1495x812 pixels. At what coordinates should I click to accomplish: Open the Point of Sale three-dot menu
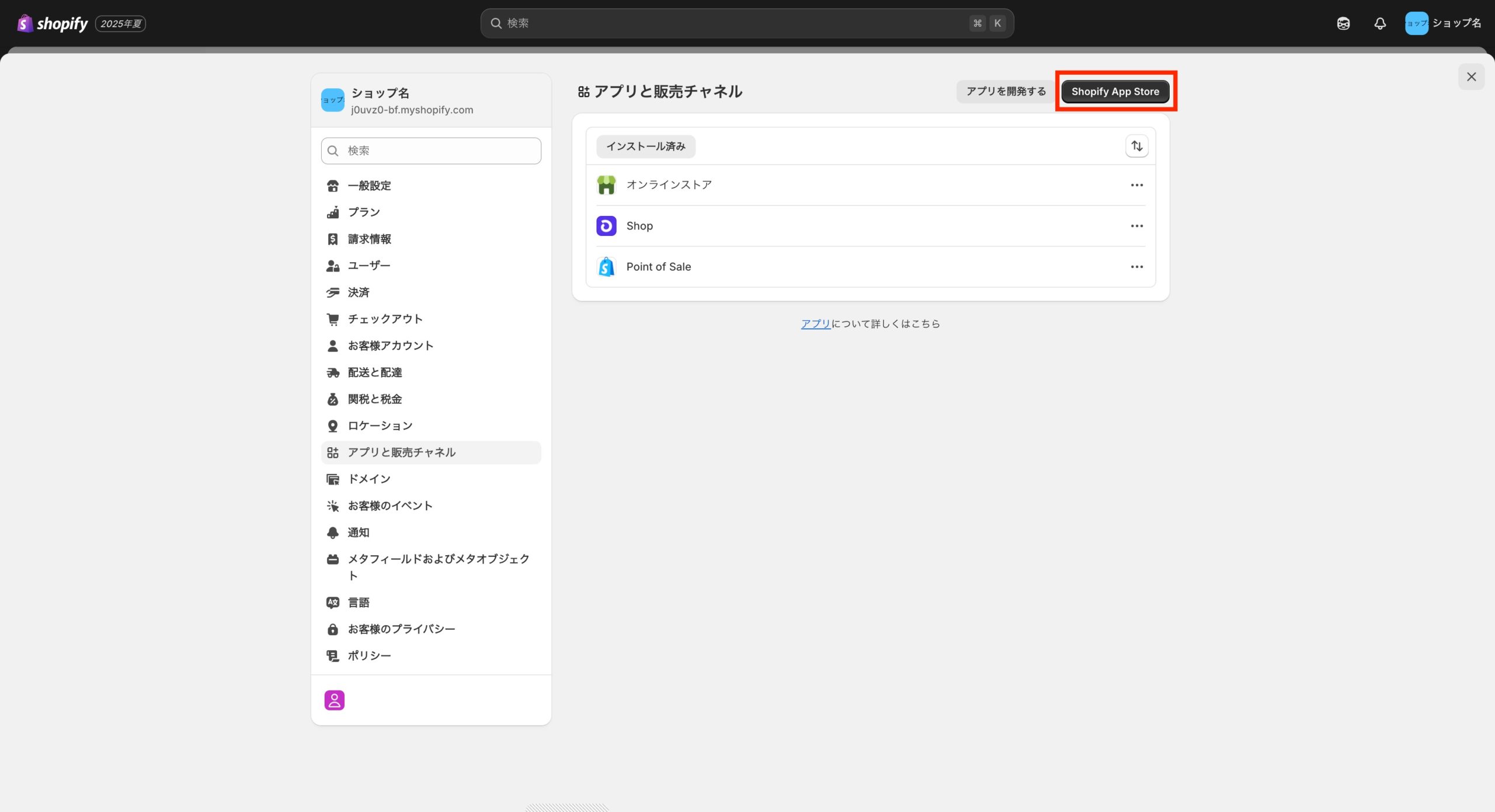point(1136,267)
